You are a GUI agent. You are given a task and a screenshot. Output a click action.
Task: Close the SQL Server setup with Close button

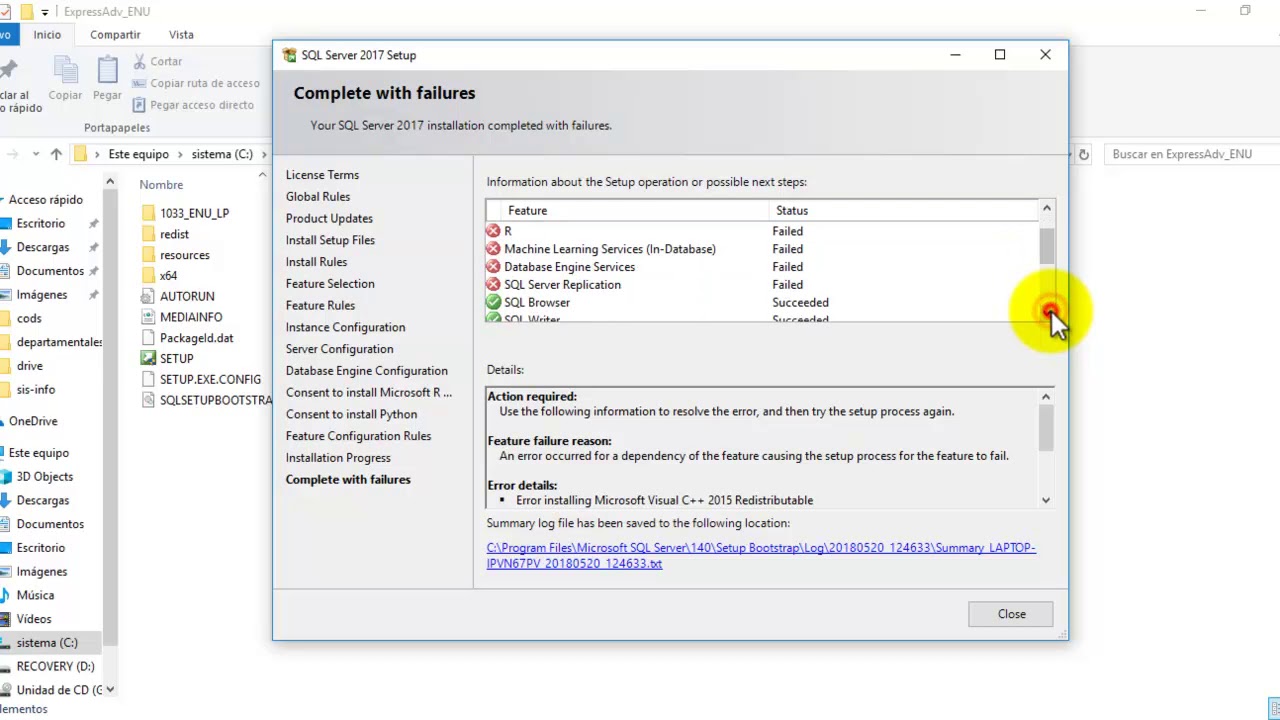coord(1011,614)
